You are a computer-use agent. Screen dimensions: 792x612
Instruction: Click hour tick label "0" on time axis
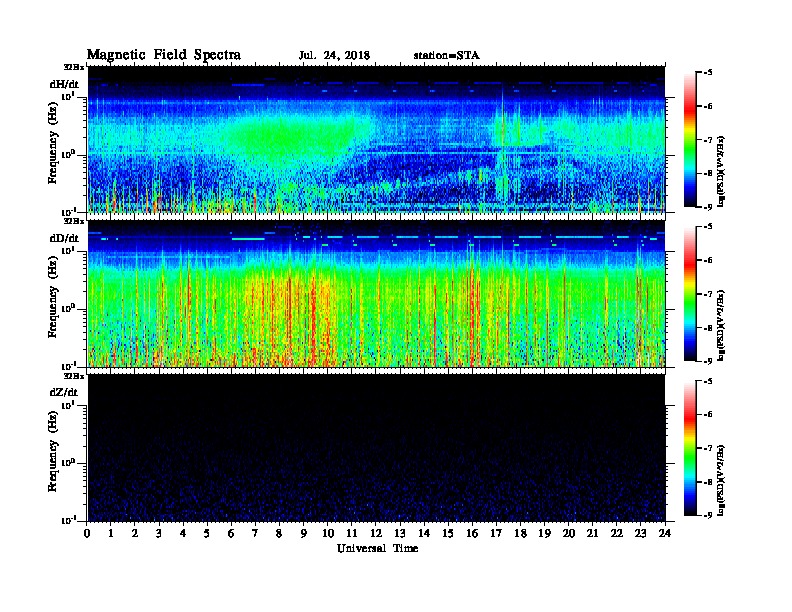(87, 533)
